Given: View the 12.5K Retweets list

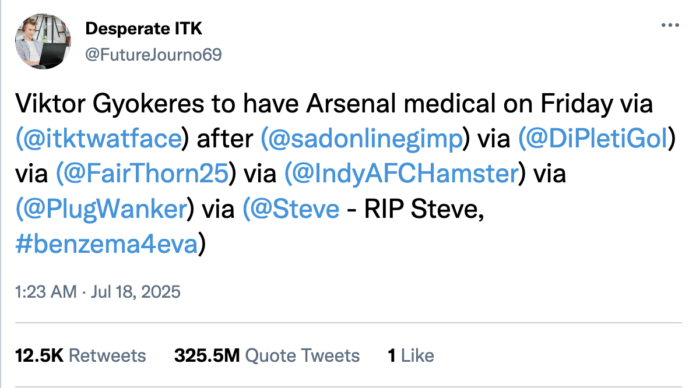Looking at the screenshot, I should [80, 356].
